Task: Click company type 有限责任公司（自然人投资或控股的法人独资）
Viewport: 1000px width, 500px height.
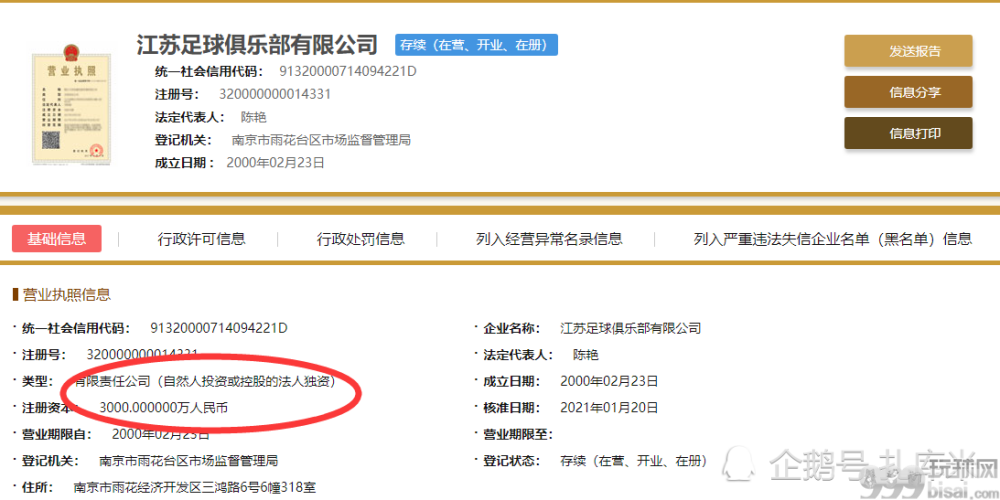Action: 205,381
